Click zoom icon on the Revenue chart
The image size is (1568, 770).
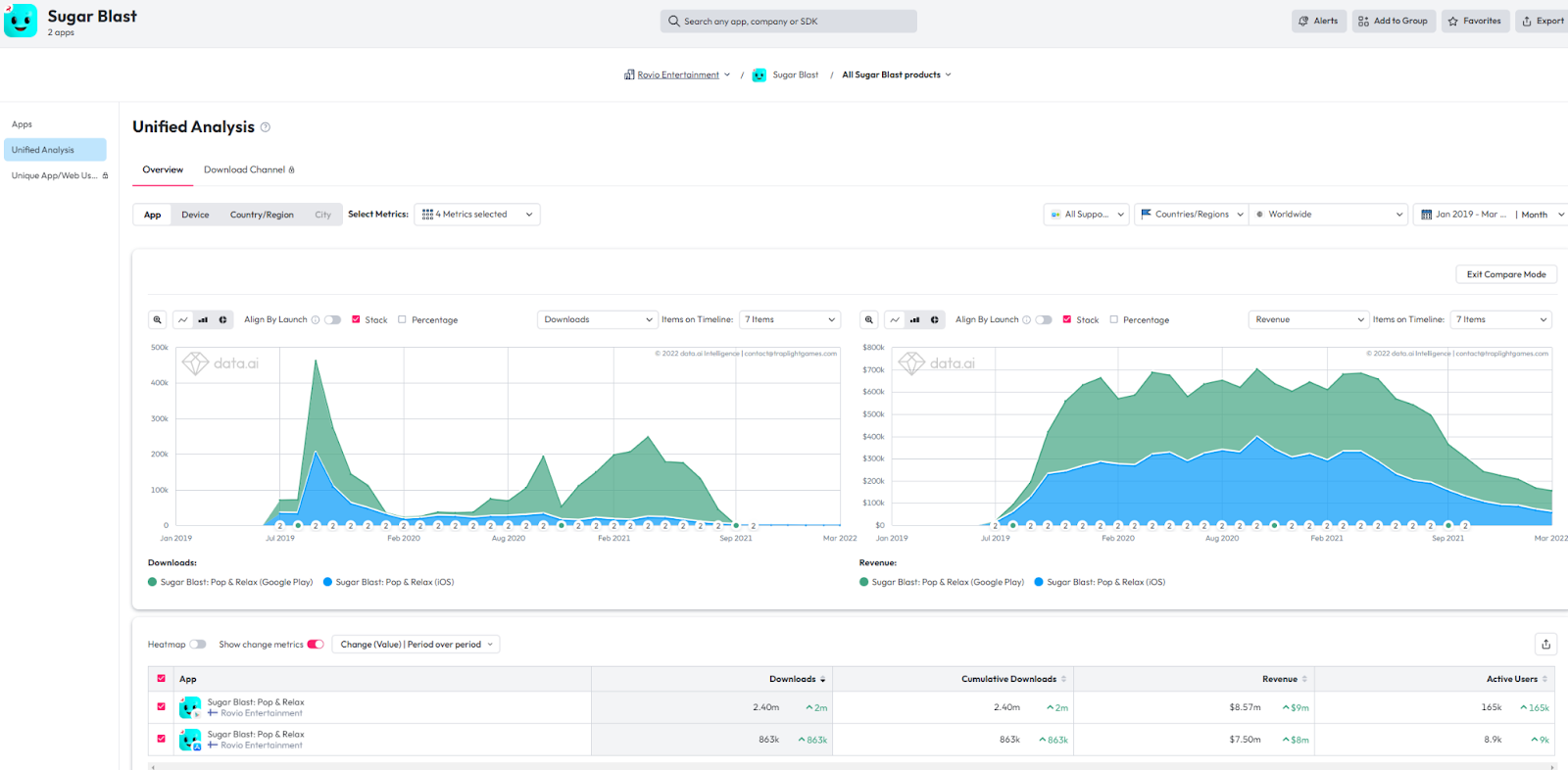click(x=869, y=319)
